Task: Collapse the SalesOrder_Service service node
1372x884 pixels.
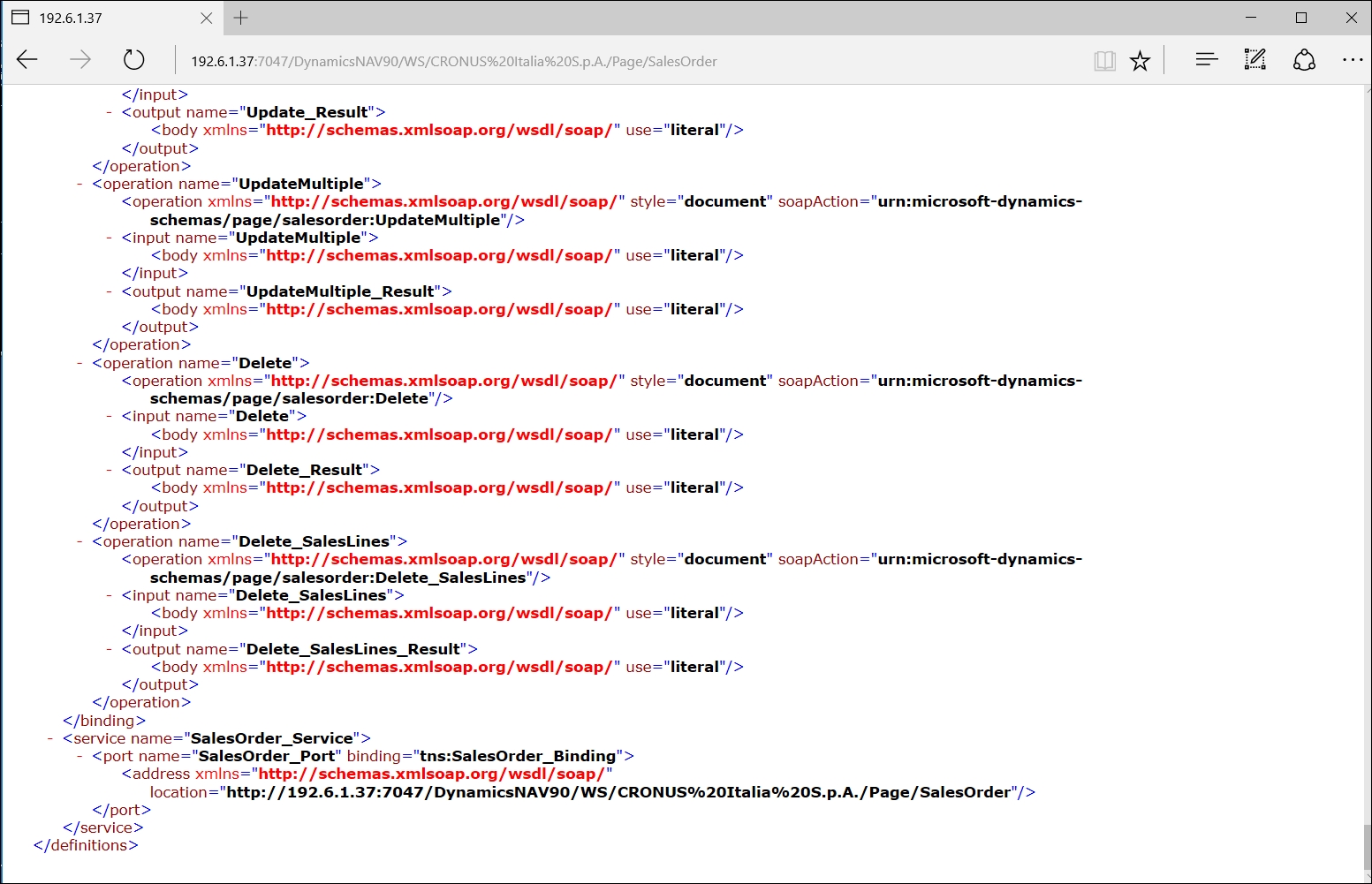Action: pyautogui.click(x=50, y=738)
